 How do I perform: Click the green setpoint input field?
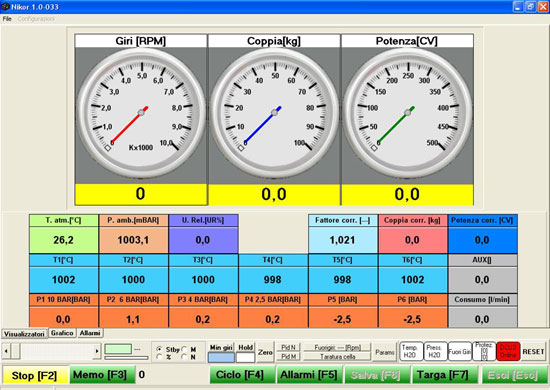pyautogui.click(x=118, y=349)
